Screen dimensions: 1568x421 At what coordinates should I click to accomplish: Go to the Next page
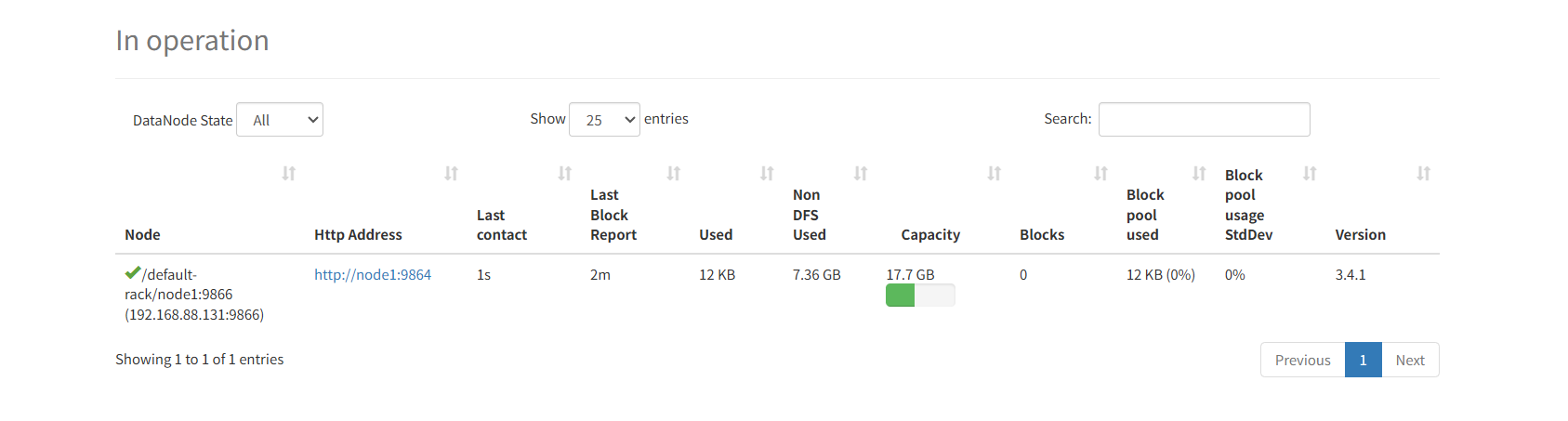pos(1410,361)
